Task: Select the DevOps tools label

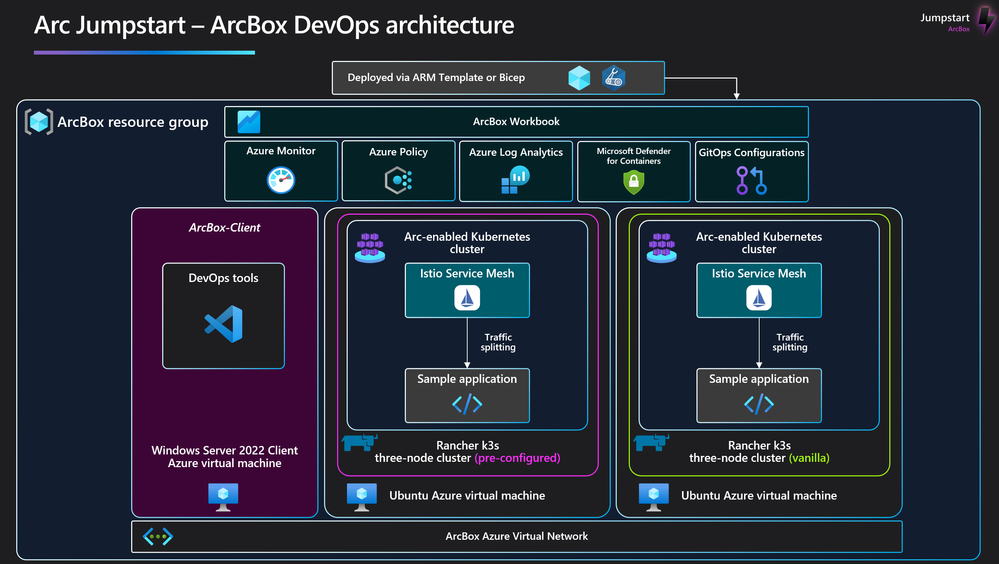Action: click(x=224, y=278)
